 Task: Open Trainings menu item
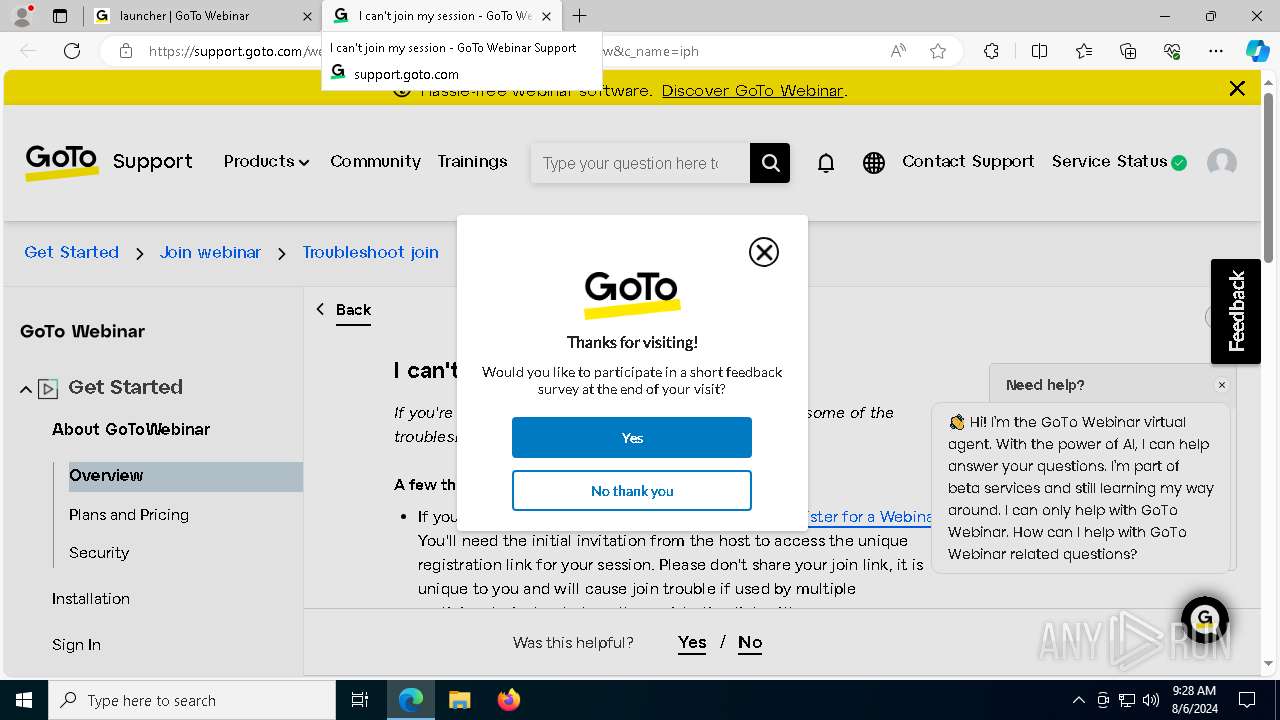click(x=472, y=161)
